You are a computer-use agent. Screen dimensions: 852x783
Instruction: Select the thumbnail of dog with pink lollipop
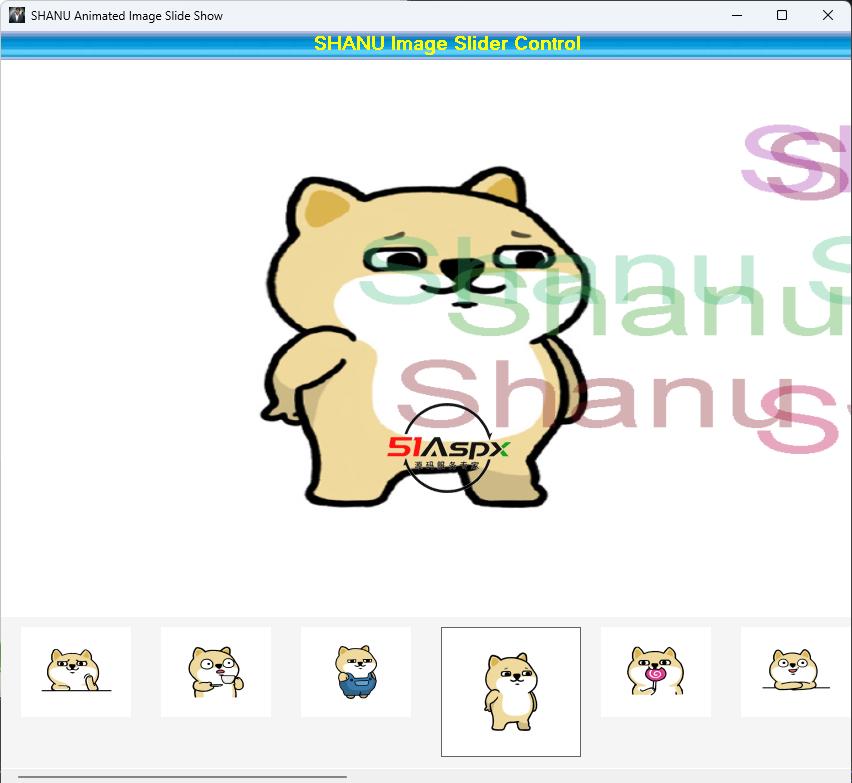656,672
